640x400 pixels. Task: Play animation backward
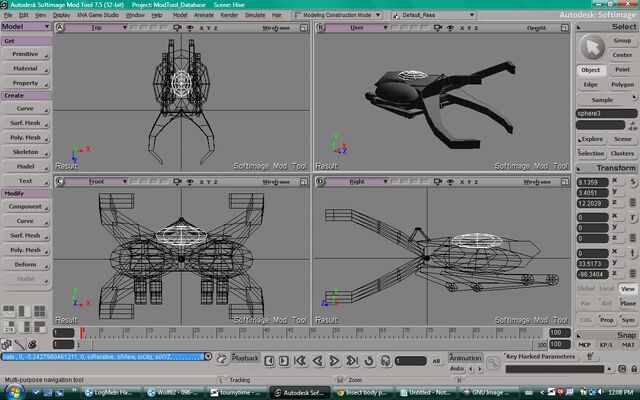click(x=317, y=361)
